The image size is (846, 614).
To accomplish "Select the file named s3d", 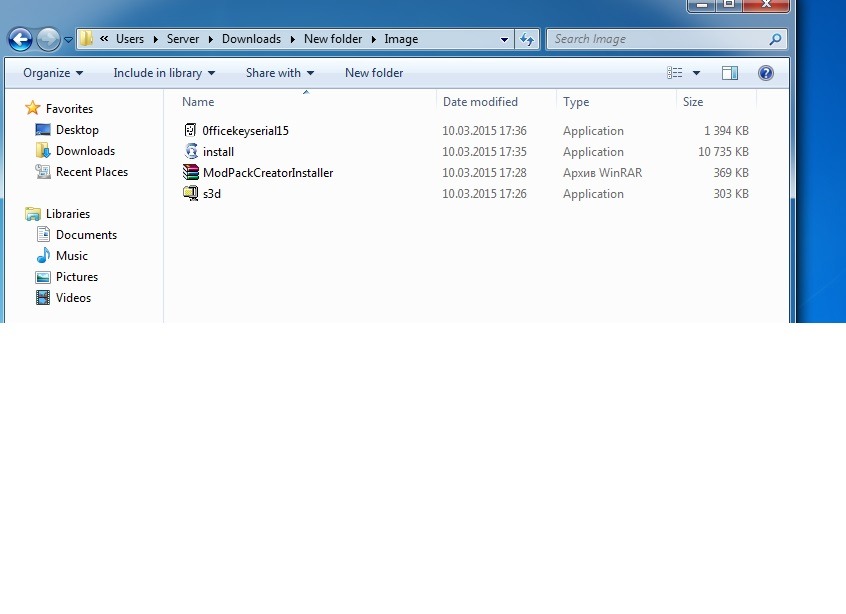I will tap(212, 194).
